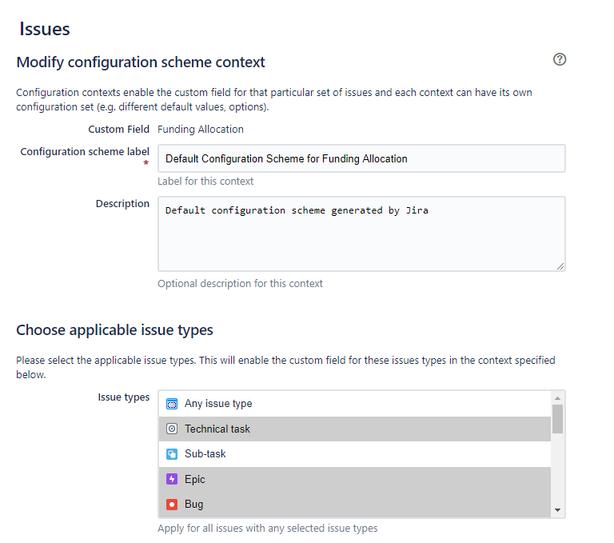Click the purple Epic lightning icon

click(x=172, y=479)
